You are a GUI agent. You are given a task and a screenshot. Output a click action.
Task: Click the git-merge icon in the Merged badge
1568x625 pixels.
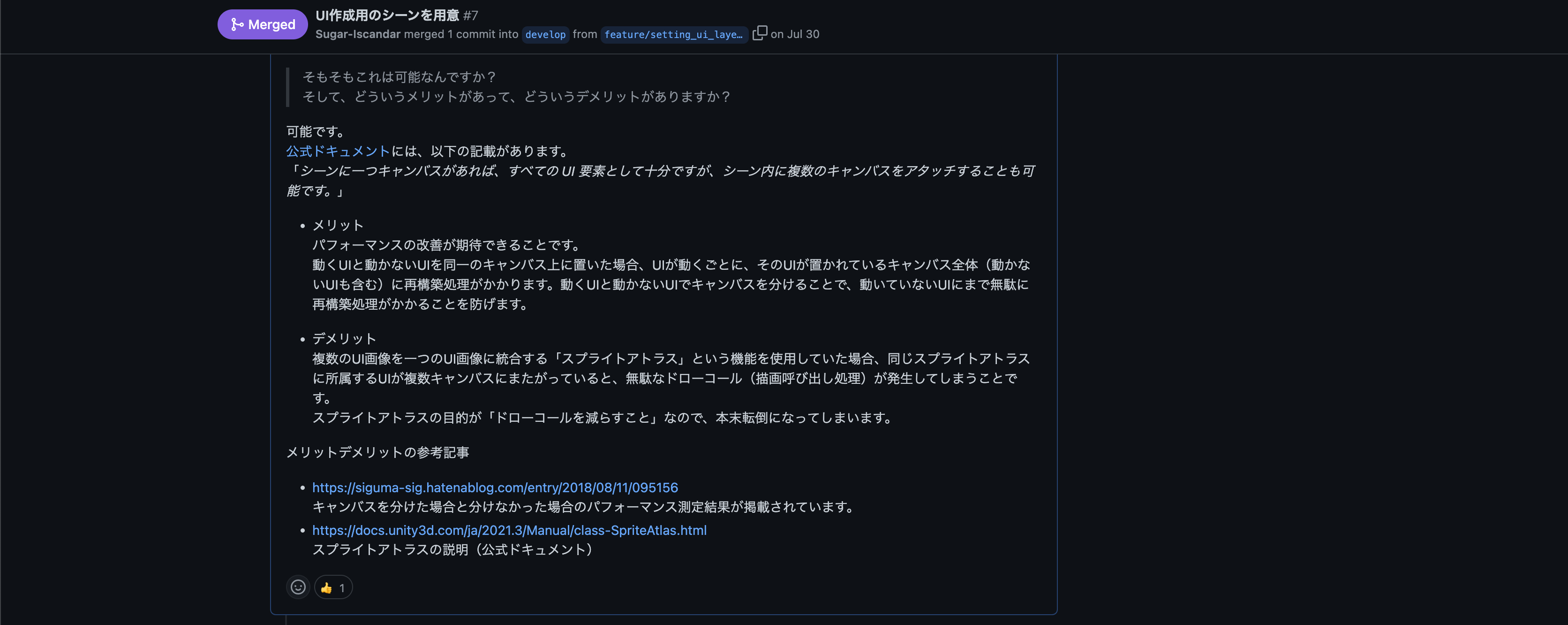(x=236, y=24)
